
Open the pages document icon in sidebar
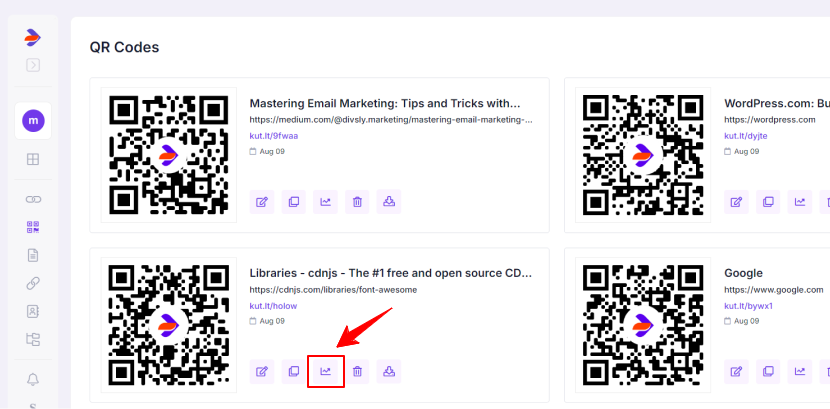point(33,255)
